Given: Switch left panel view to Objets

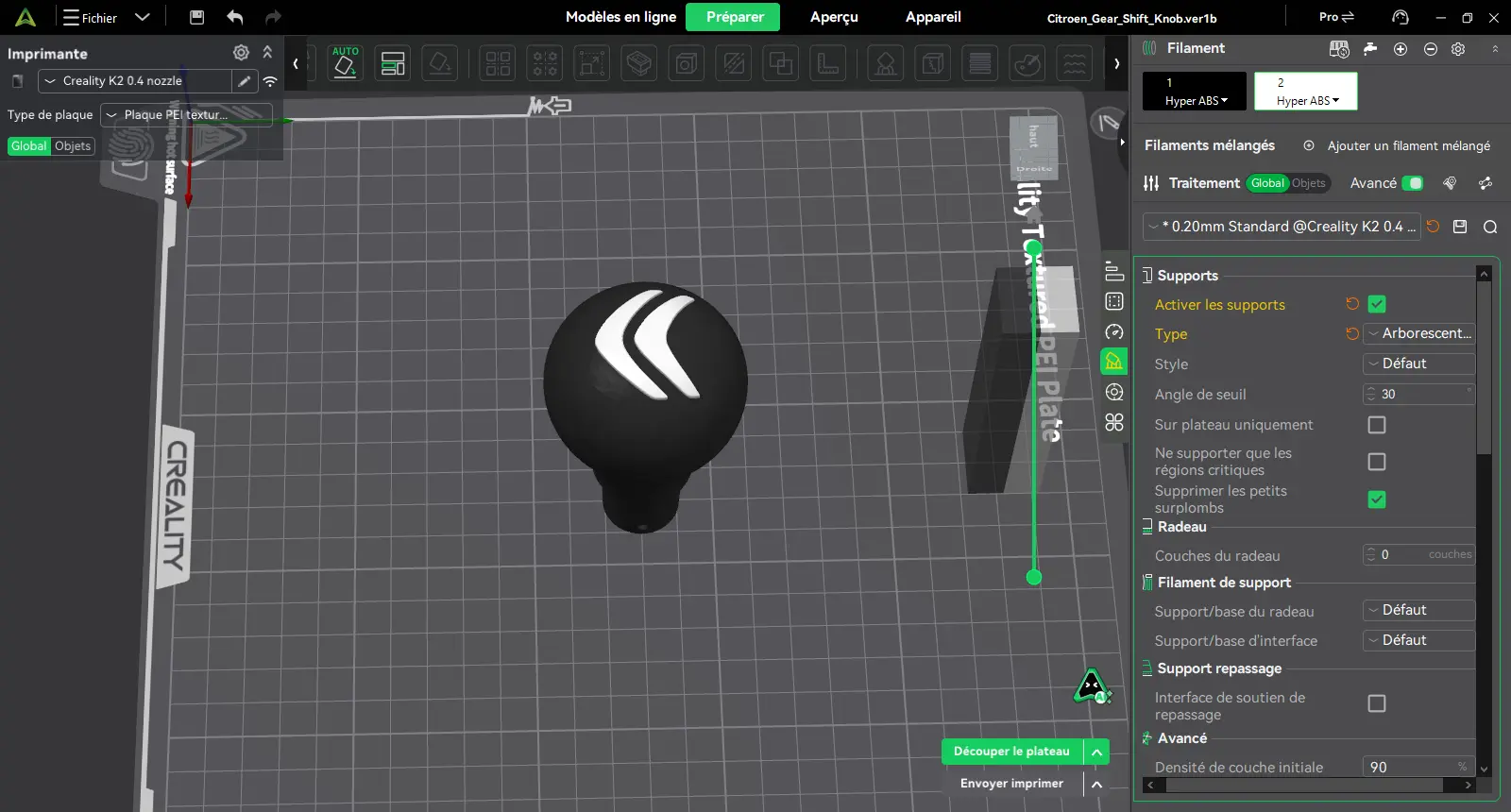Looking at the screenshot, I should tap(73, 146).
